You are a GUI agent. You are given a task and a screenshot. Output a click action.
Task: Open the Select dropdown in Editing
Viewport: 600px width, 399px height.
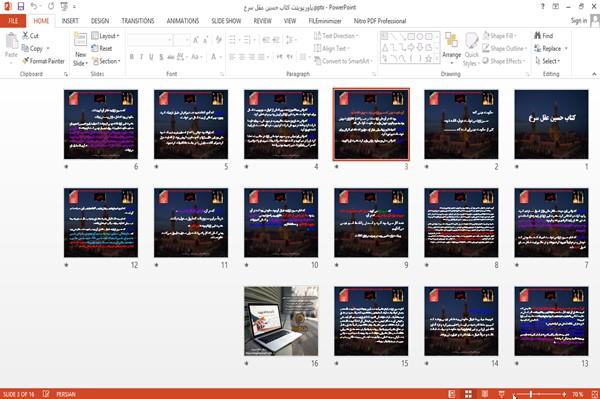(548, 61)
